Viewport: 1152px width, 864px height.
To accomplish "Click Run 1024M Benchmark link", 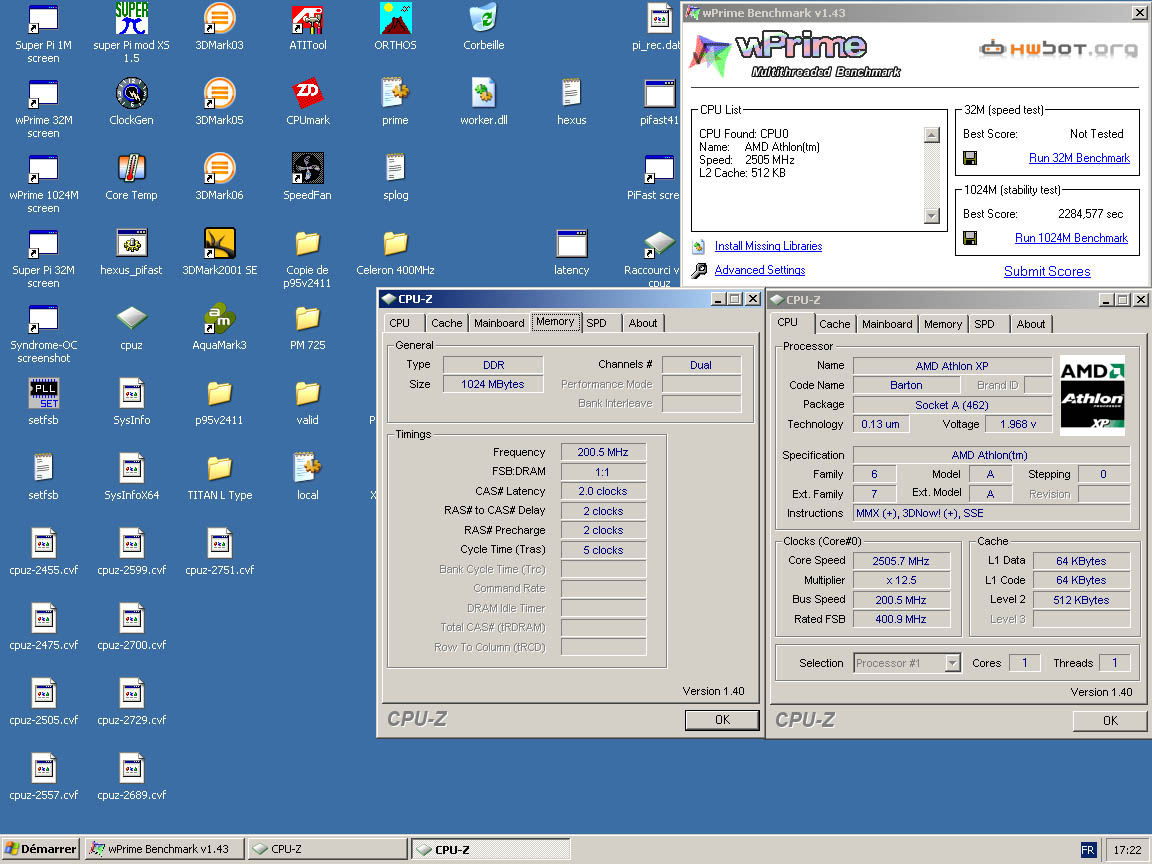I will pos(1071,238).
